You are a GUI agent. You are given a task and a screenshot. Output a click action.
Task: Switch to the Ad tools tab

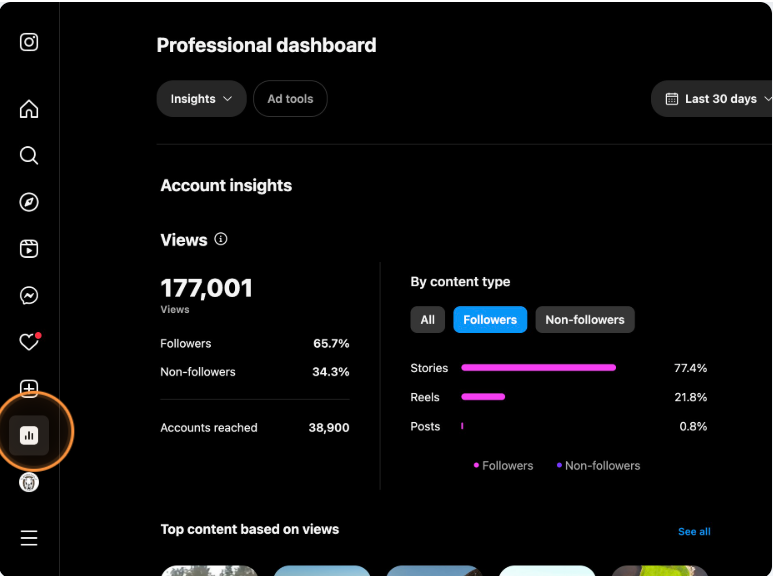tap(290, 99)
